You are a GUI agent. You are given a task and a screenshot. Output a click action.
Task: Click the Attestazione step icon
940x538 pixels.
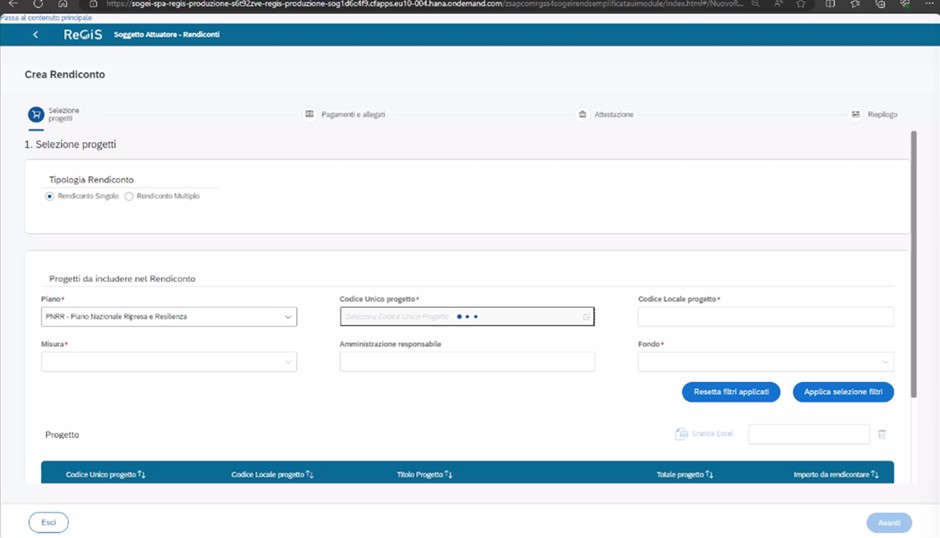pyautogui.click(x=583, y=115)
